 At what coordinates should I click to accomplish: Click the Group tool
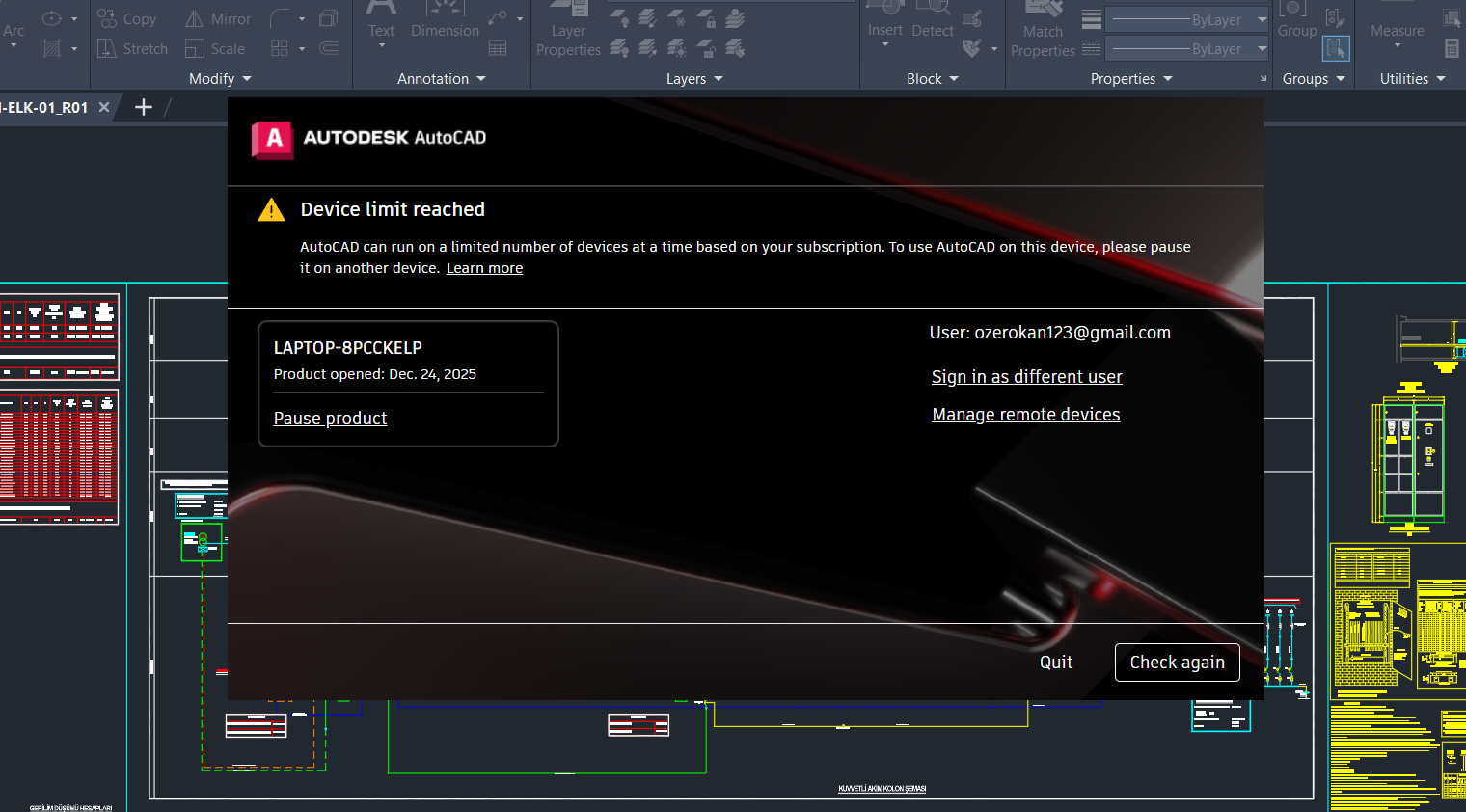tap(1297, 21)
